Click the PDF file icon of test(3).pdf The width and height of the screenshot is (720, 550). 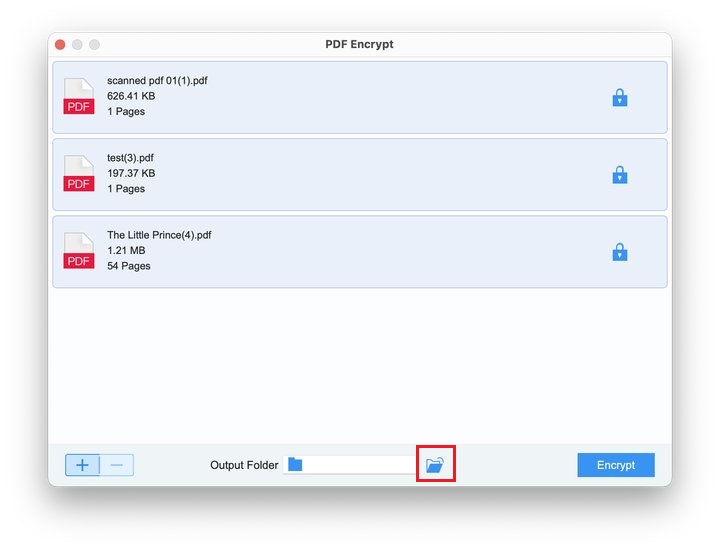[79, 173]
